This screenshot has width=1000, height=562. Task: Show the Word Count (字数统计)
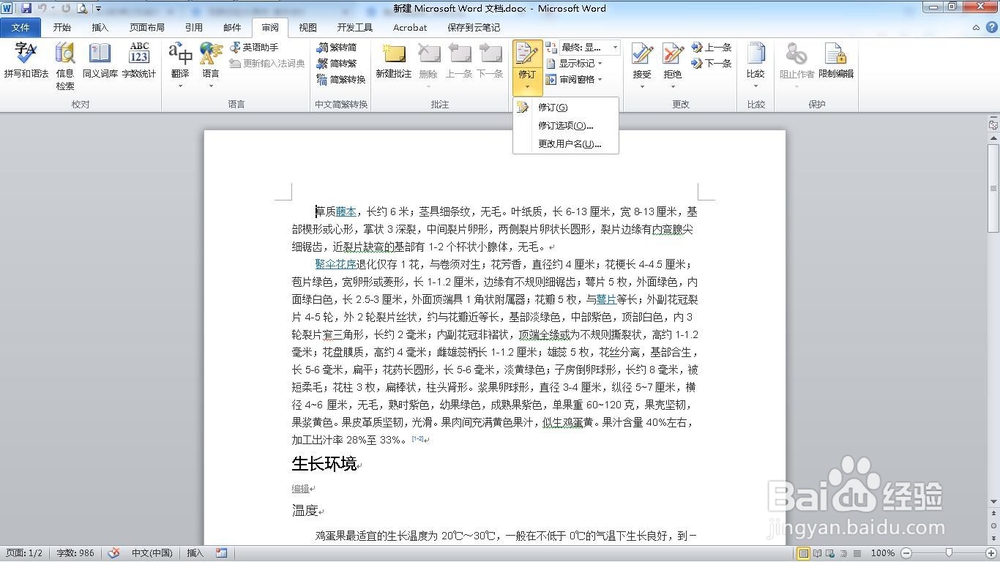click(x=139, y=61)
